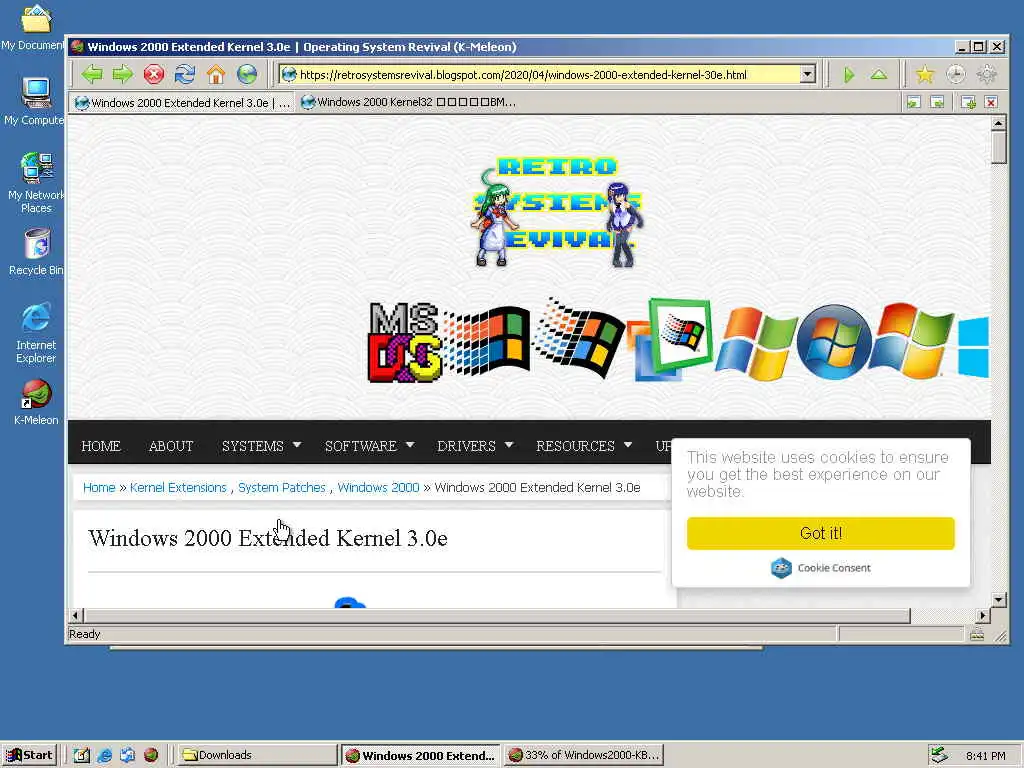Viewport: 1024px width, 768px height.
Task: Click the Cookie Consent link
Action: pos(820,568)
